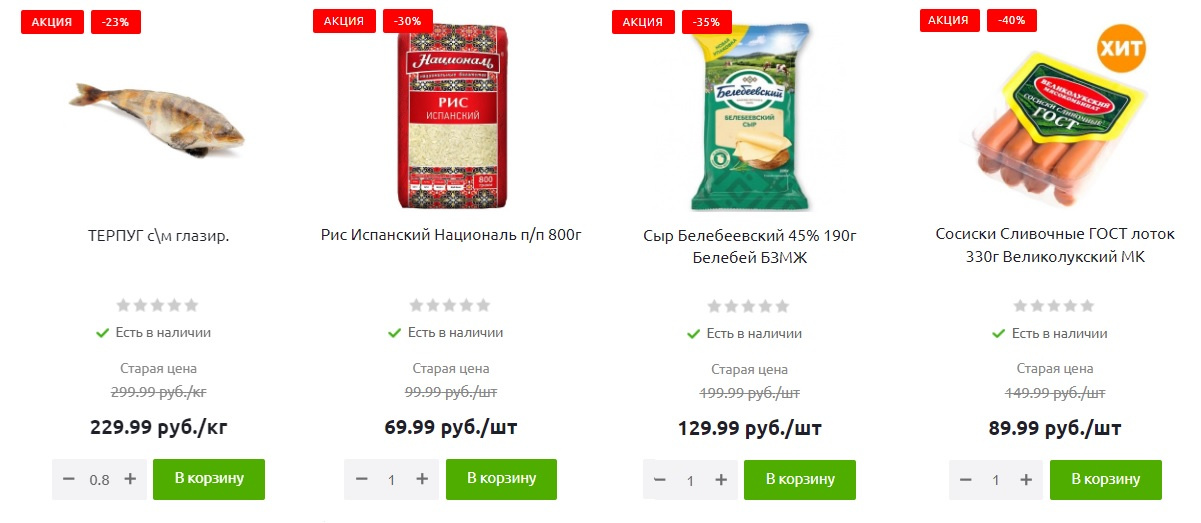The image size is (1201, 523).
Task: Add one more Сыр Белебеевский with plus
Action: [721, 481]
